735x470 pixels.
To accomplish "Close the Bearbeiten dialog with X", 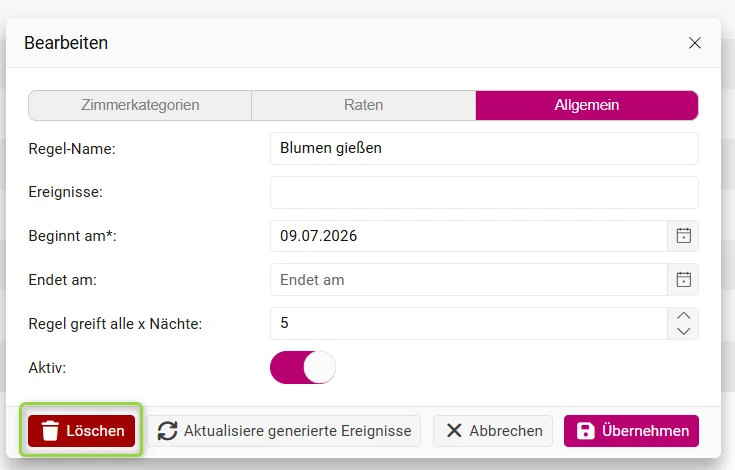I will pos(695,43).
